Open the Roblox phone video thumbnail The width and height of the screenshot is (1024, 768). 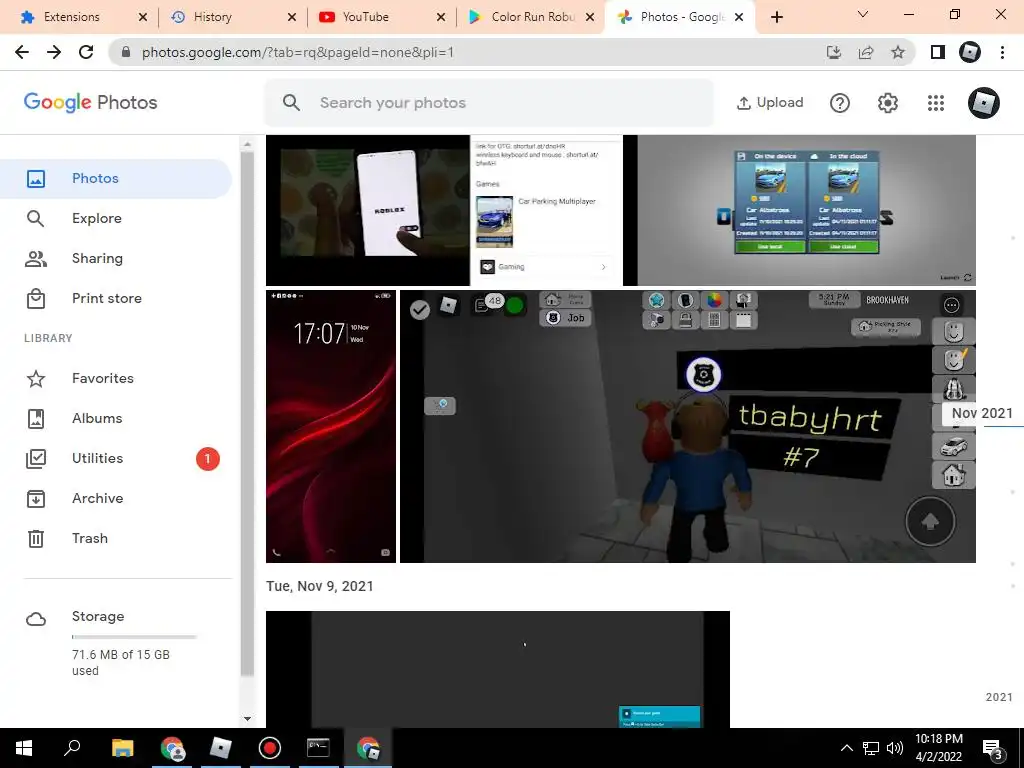point(368,210)
